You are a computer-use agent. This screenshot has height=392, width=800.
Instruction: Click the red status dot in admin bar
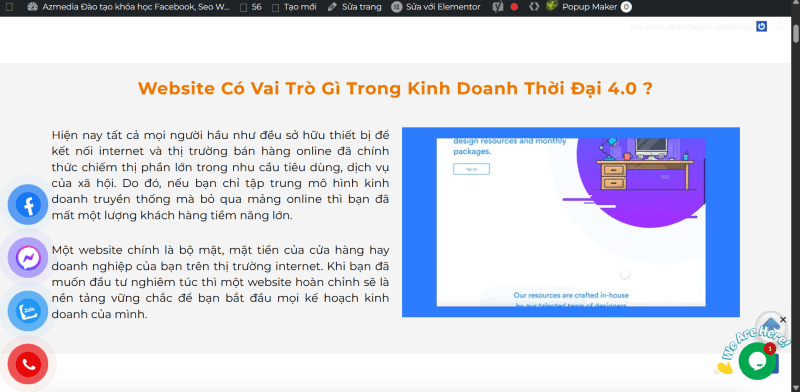pyautogui.click(x=514, y=7)
